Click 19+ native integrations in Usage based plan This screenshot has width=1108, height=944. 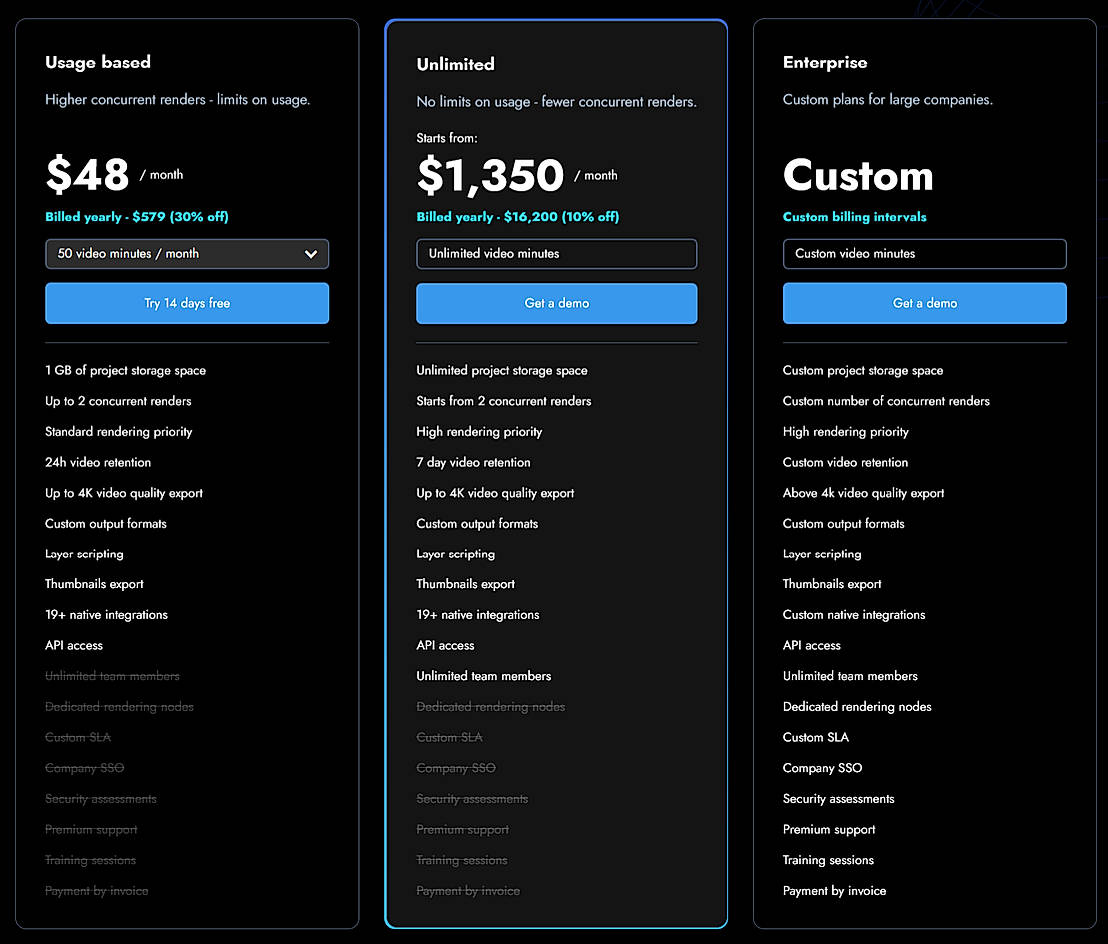(x=106, y=615)
